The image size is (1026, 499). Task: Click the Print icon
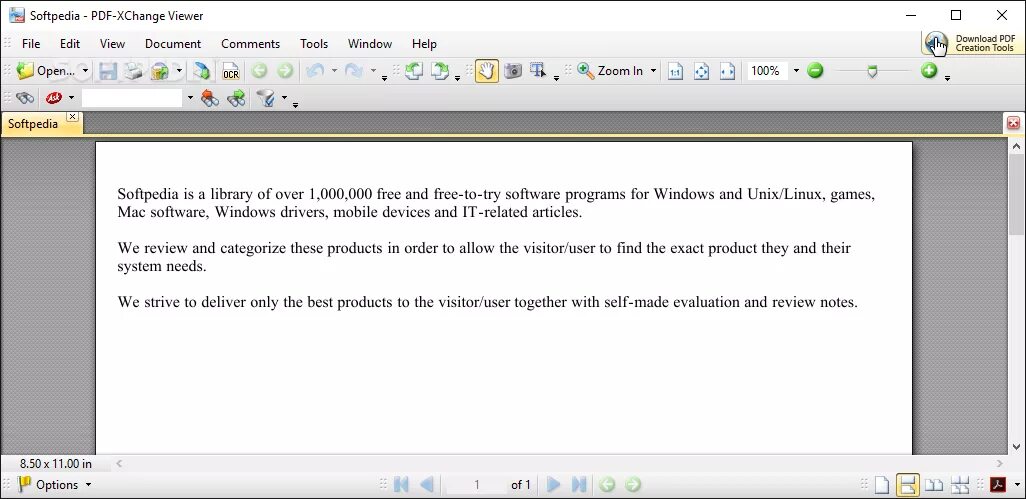point(133,71)
